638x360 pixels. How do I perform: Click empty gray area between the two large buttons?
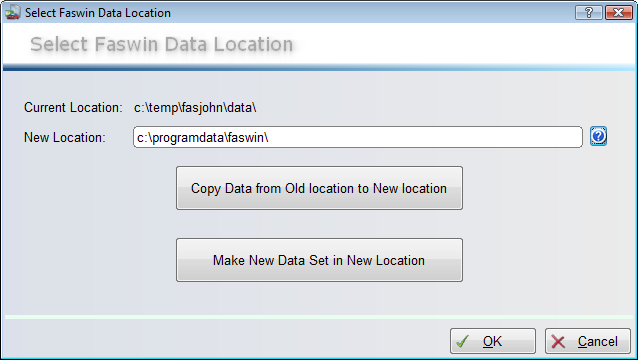coord(319,224)
